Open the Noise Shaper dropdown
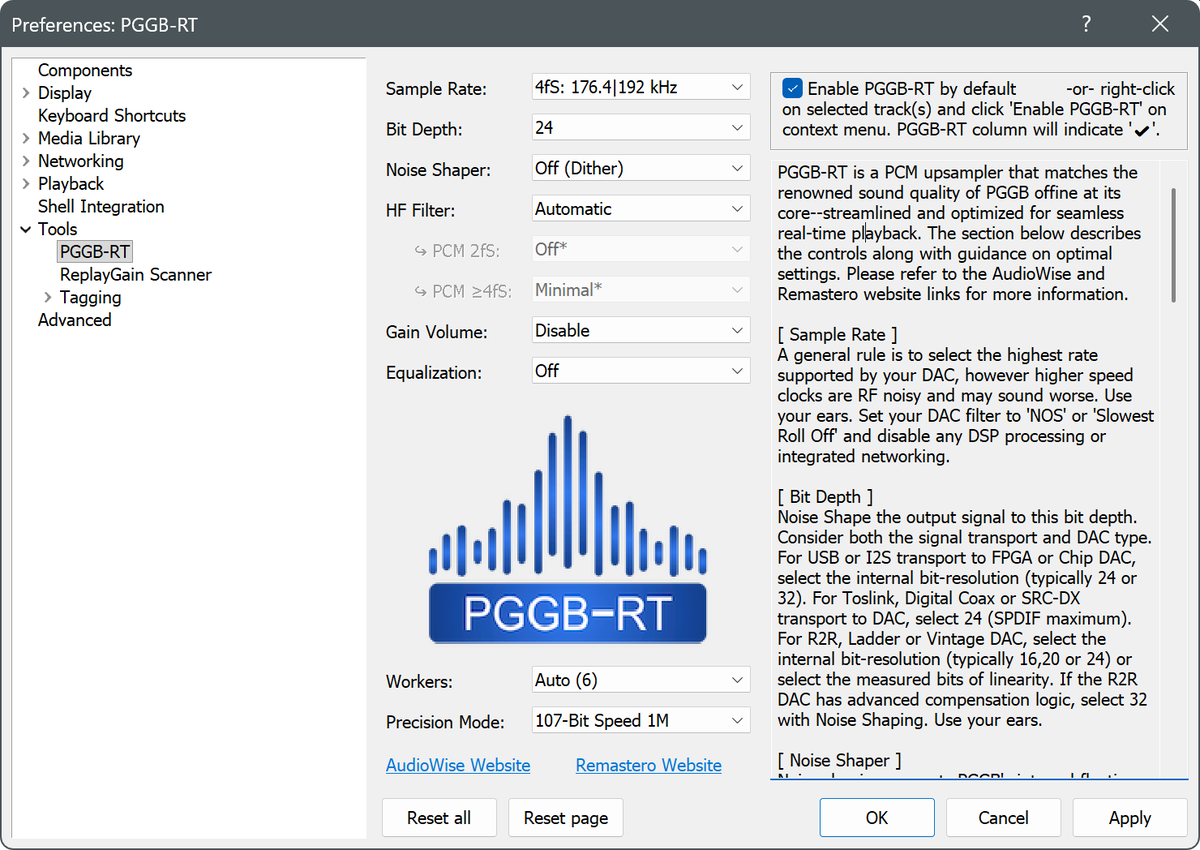1200x850 pixels. (640, 168)
